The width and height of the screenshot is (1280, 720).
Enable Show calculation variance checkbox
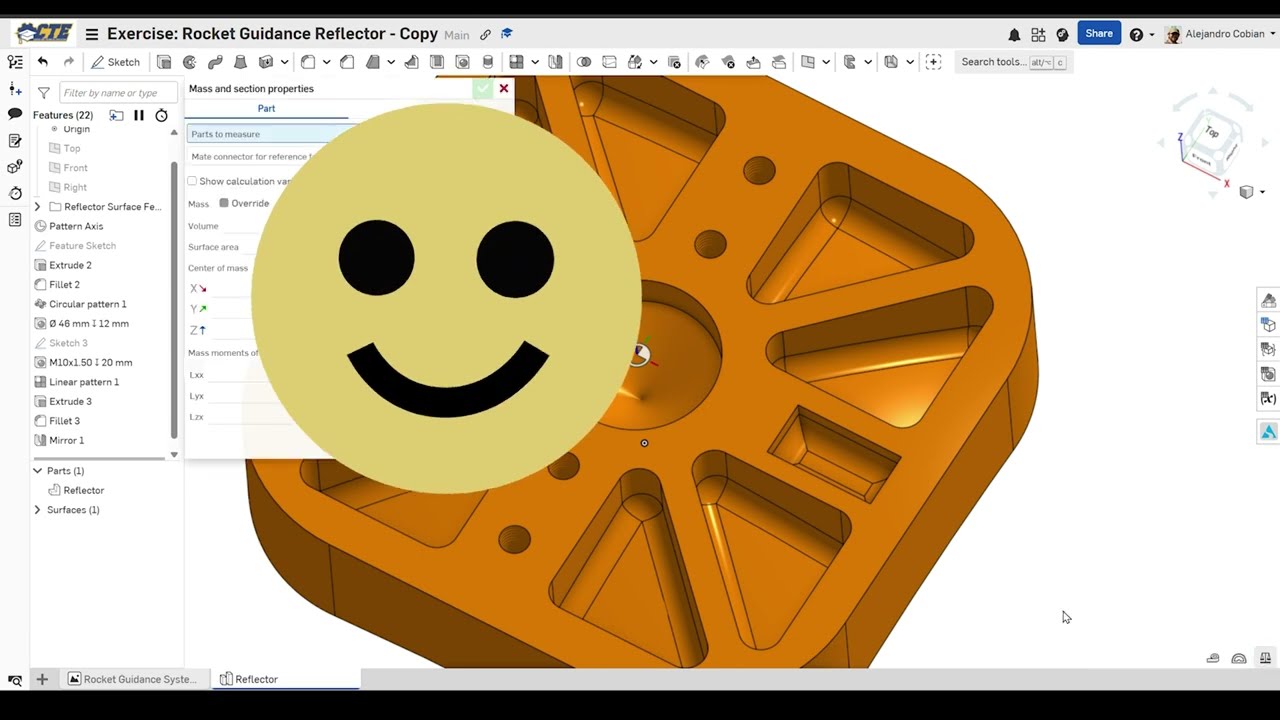point(192,181)
